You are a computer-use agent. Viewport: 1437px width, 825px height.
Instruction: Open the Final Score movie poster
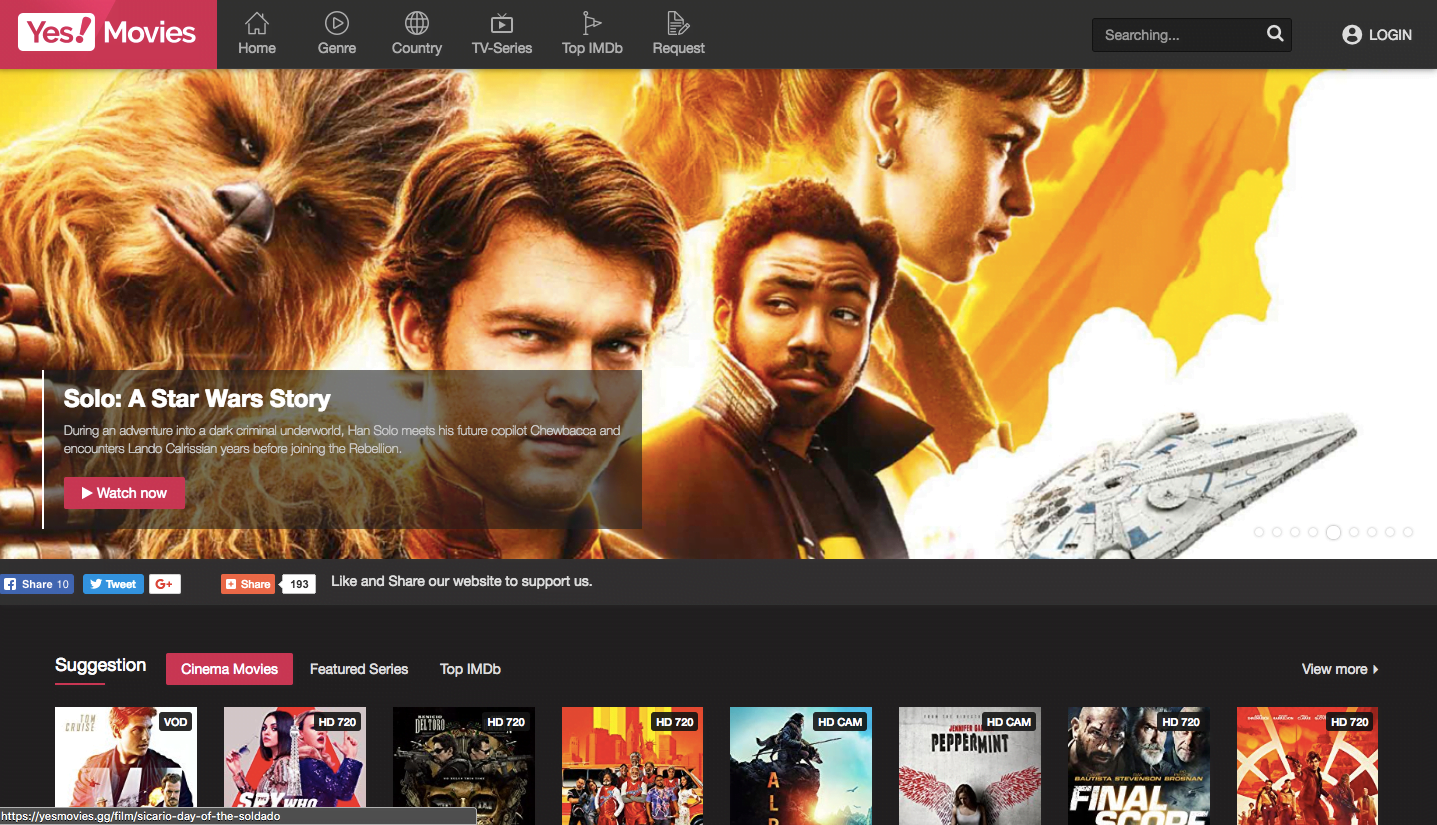click(x=1139, y=766)
